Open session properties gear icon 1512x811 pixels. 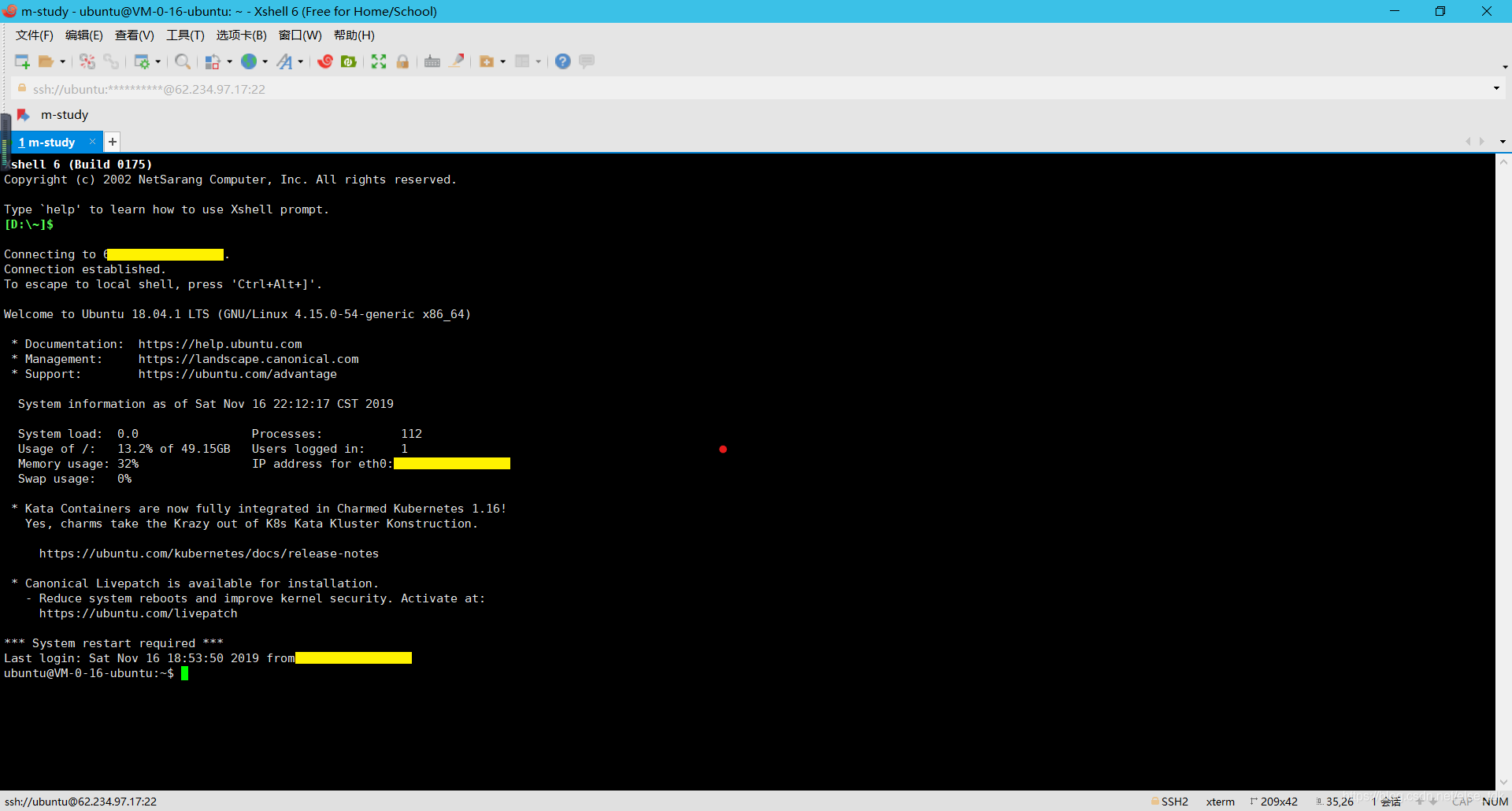(142, 61)
